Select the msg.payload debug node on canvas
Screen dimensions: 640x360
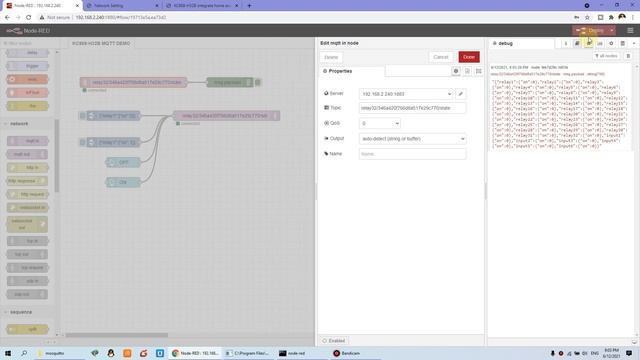[230, 82]
